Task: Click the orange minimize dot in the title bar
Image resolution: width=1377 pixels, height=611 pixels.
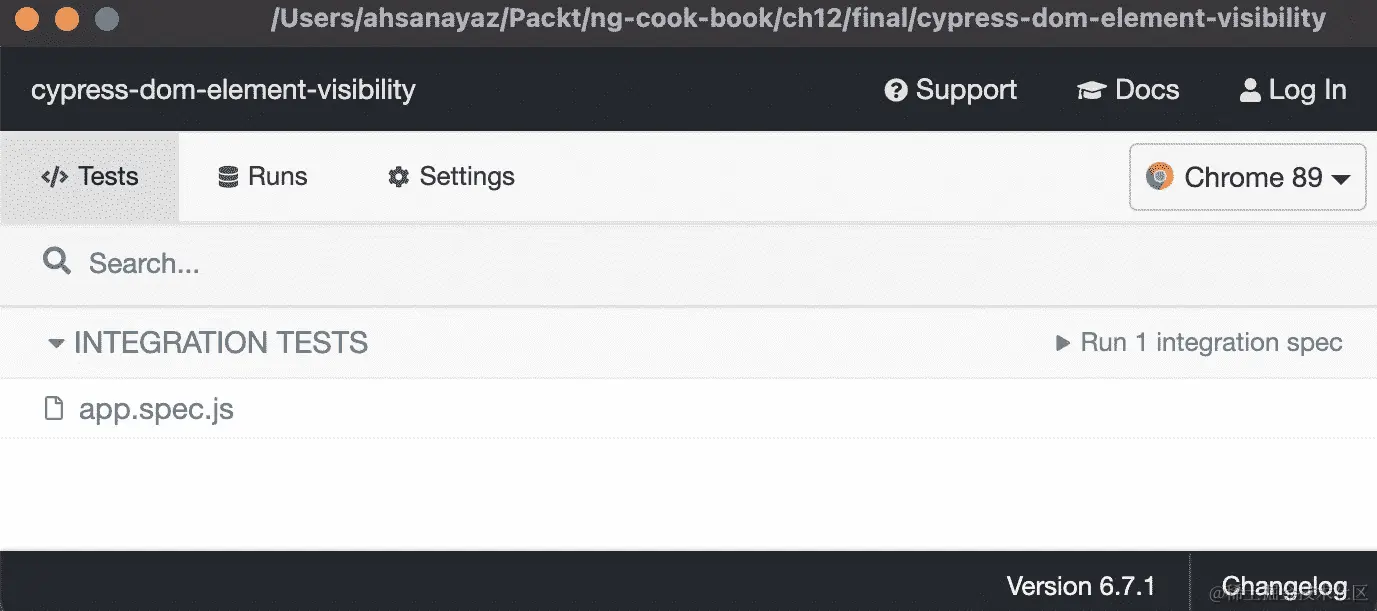Action: click(66, 18)
